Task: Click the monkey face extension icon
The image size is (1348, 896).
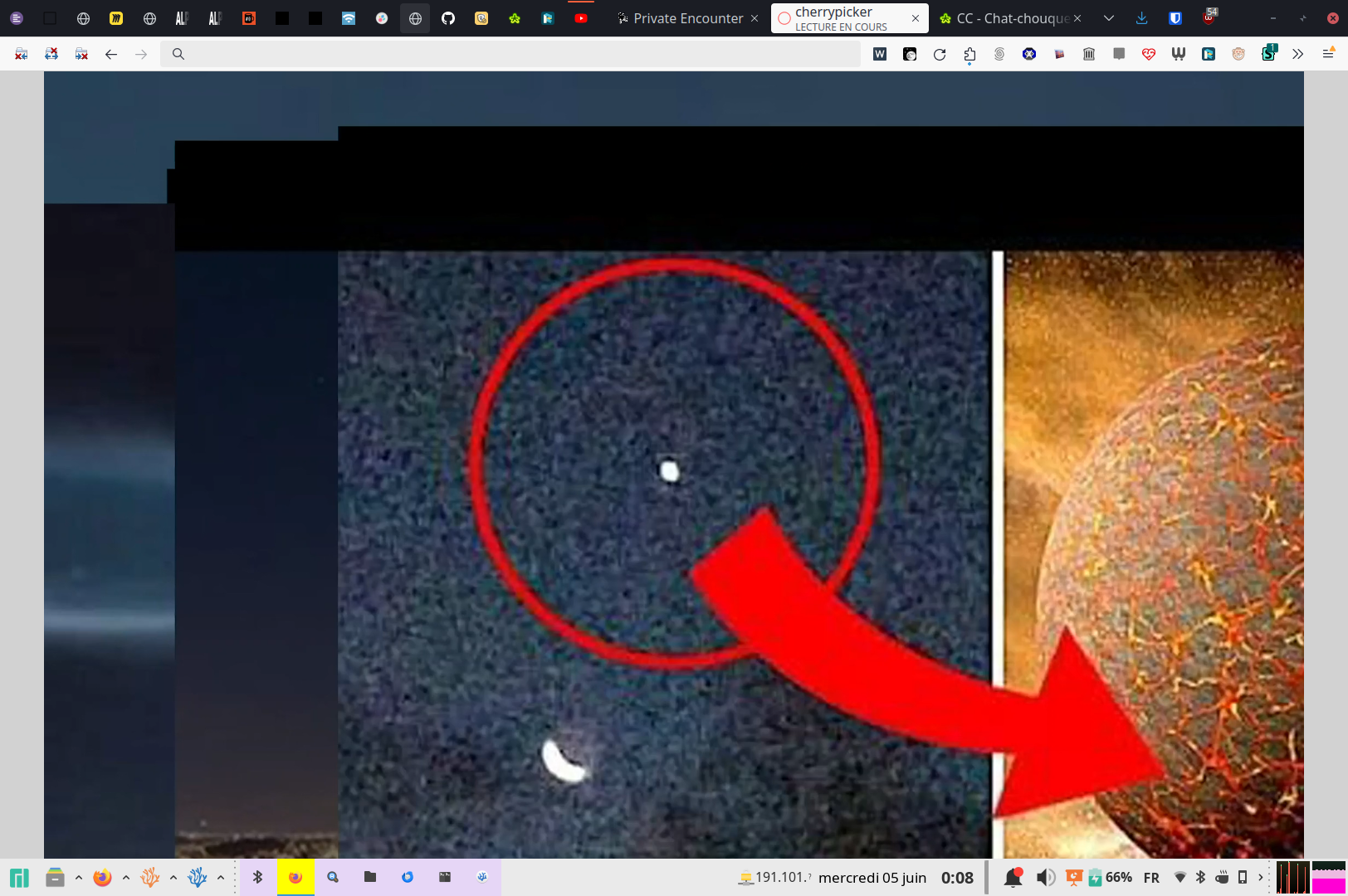Action: pos(1238,55)
